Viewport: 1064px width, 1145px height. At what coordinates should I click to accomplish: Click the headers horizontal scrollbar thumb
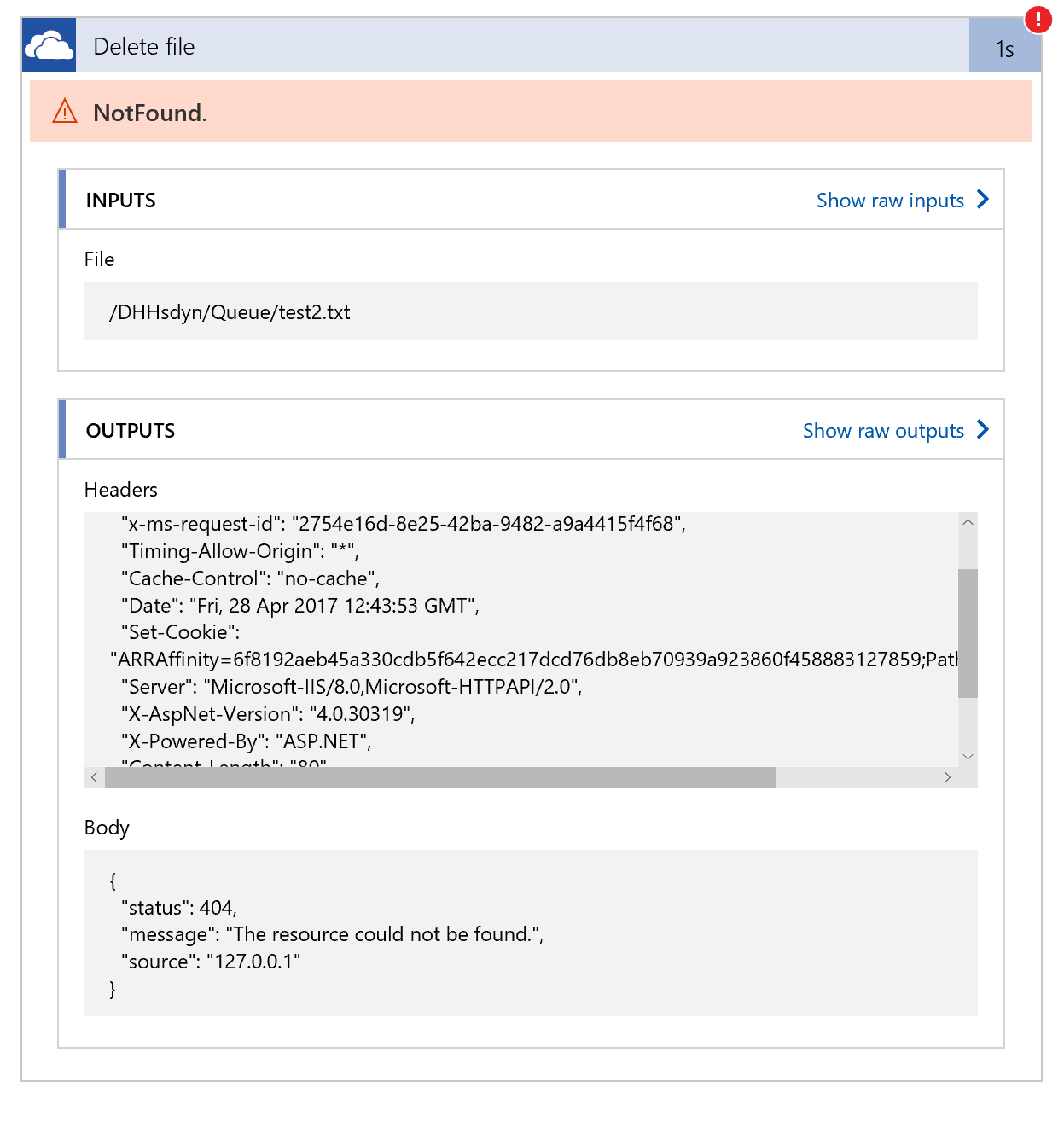tap(439, 777)
